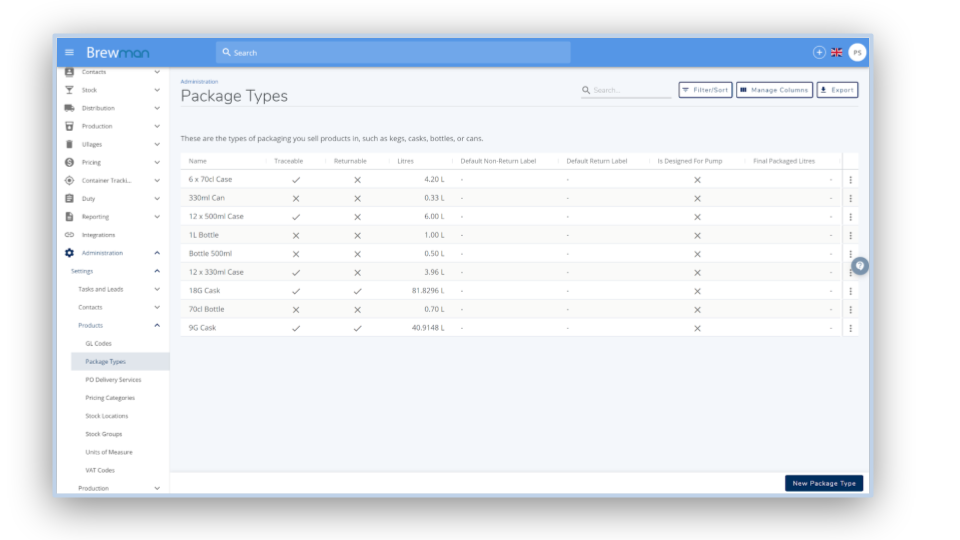The height and width of the screenshot is (540, 960).
Task: Sort by the Traceable column header
Action: pos(288,161)
